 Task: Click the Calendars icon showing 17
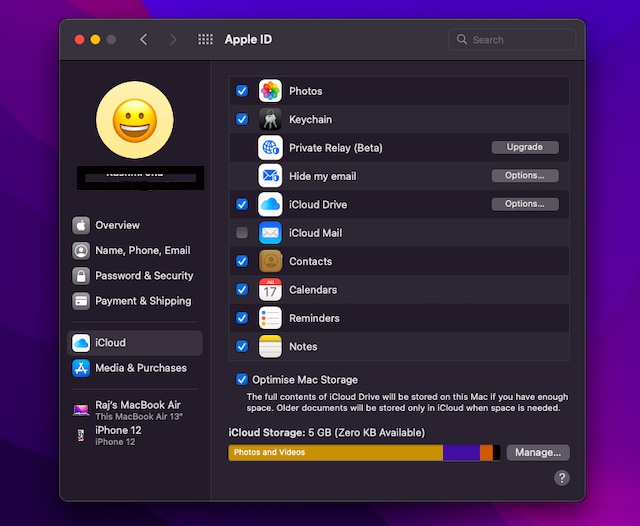(x=270, y=289)
